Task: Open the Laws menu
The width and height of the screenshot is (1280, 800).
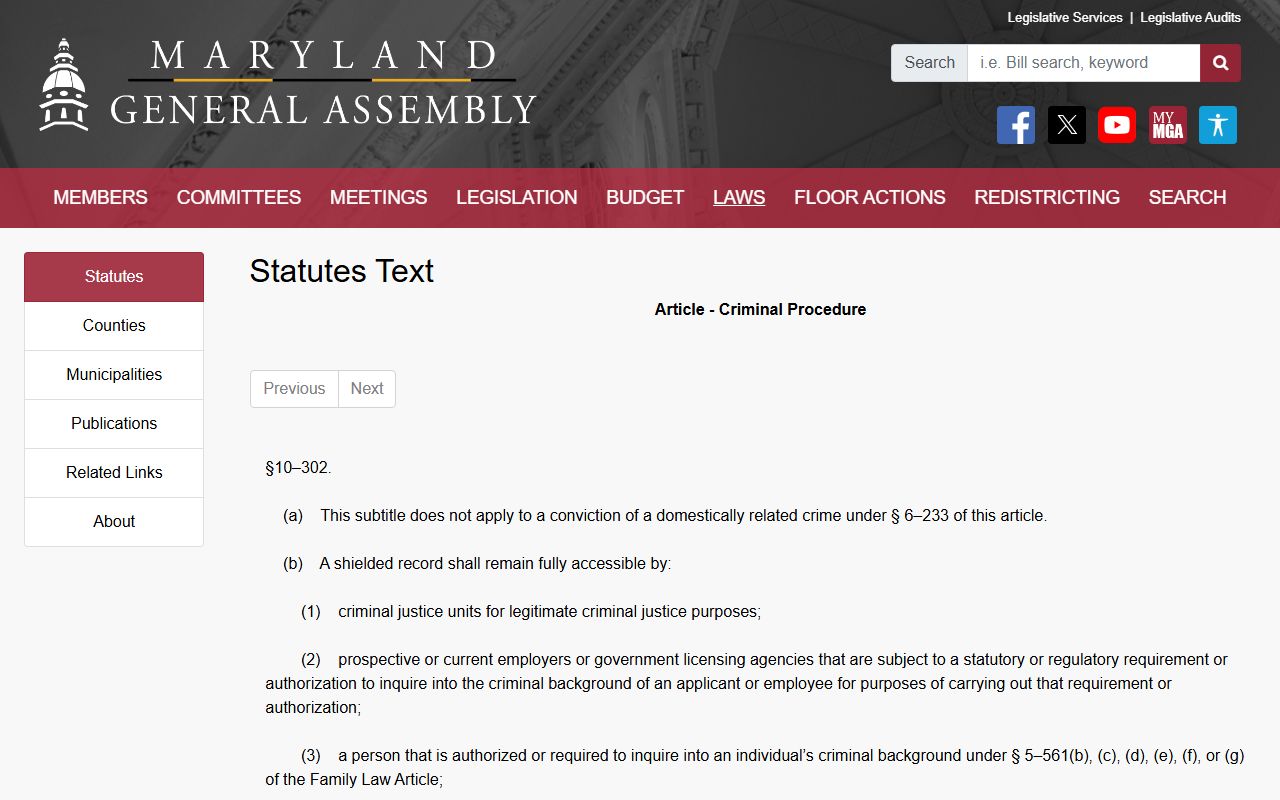Action: [739, 198]
